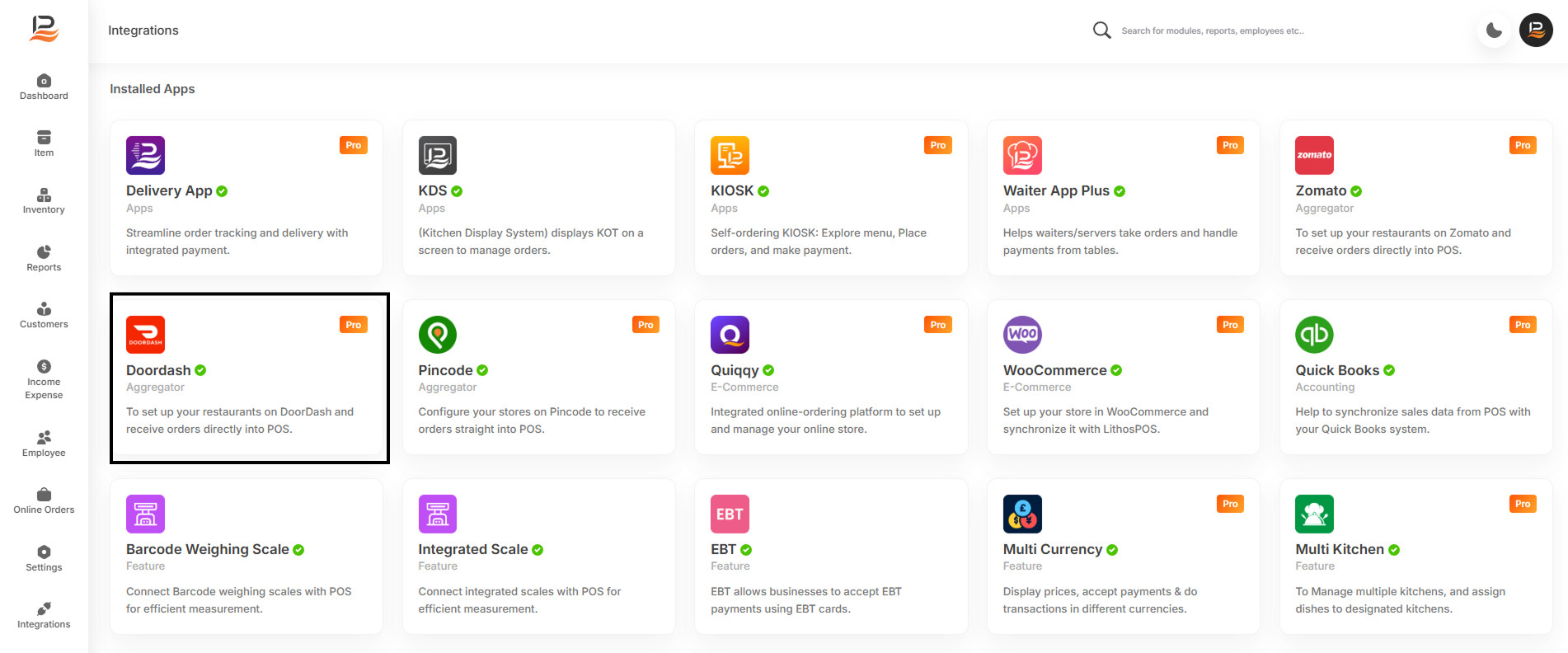Click the WooCommerce logo icon

tap(1022, 335)
